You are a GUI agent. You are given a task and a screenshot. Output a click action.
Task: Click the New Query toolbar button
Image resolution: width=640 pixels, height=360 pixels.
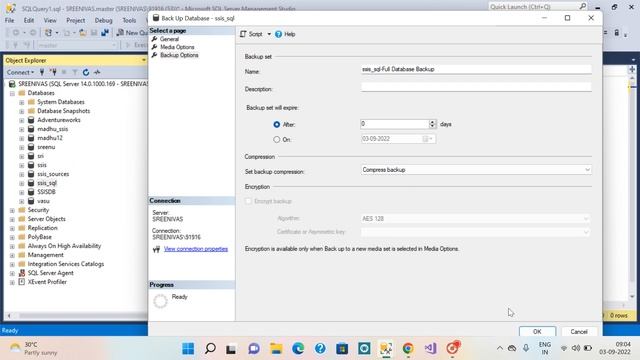(131, 33)
